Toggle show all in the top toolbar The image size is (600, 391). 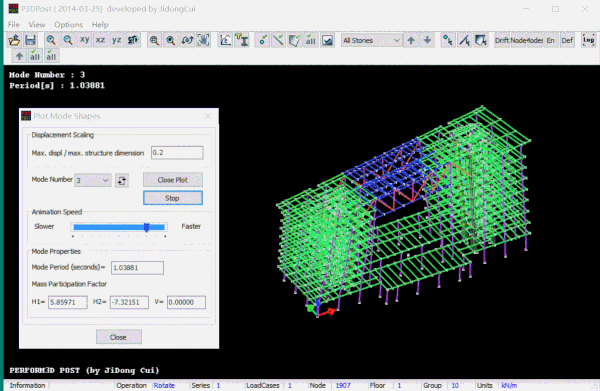311,40
